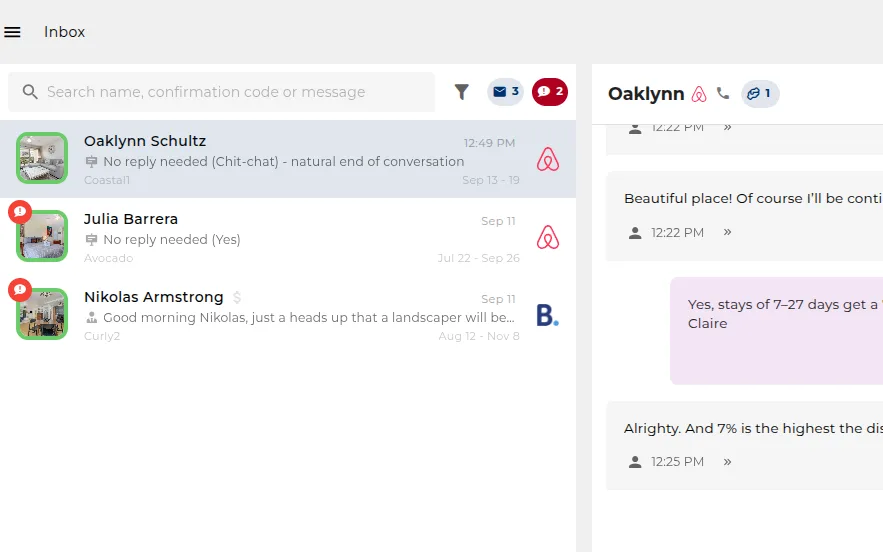The height and width of the screenshot is (552, 883).
Task: Click the person icon on 12:25 PM message
Action: (635, 462)
